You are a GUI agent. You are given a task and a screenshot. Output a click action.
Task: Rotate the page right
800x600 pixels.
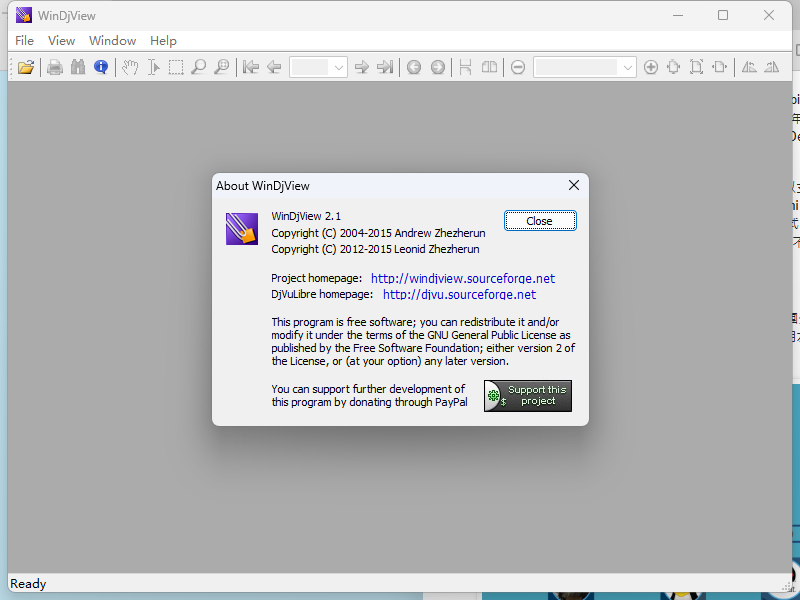[x=771, y=67]
